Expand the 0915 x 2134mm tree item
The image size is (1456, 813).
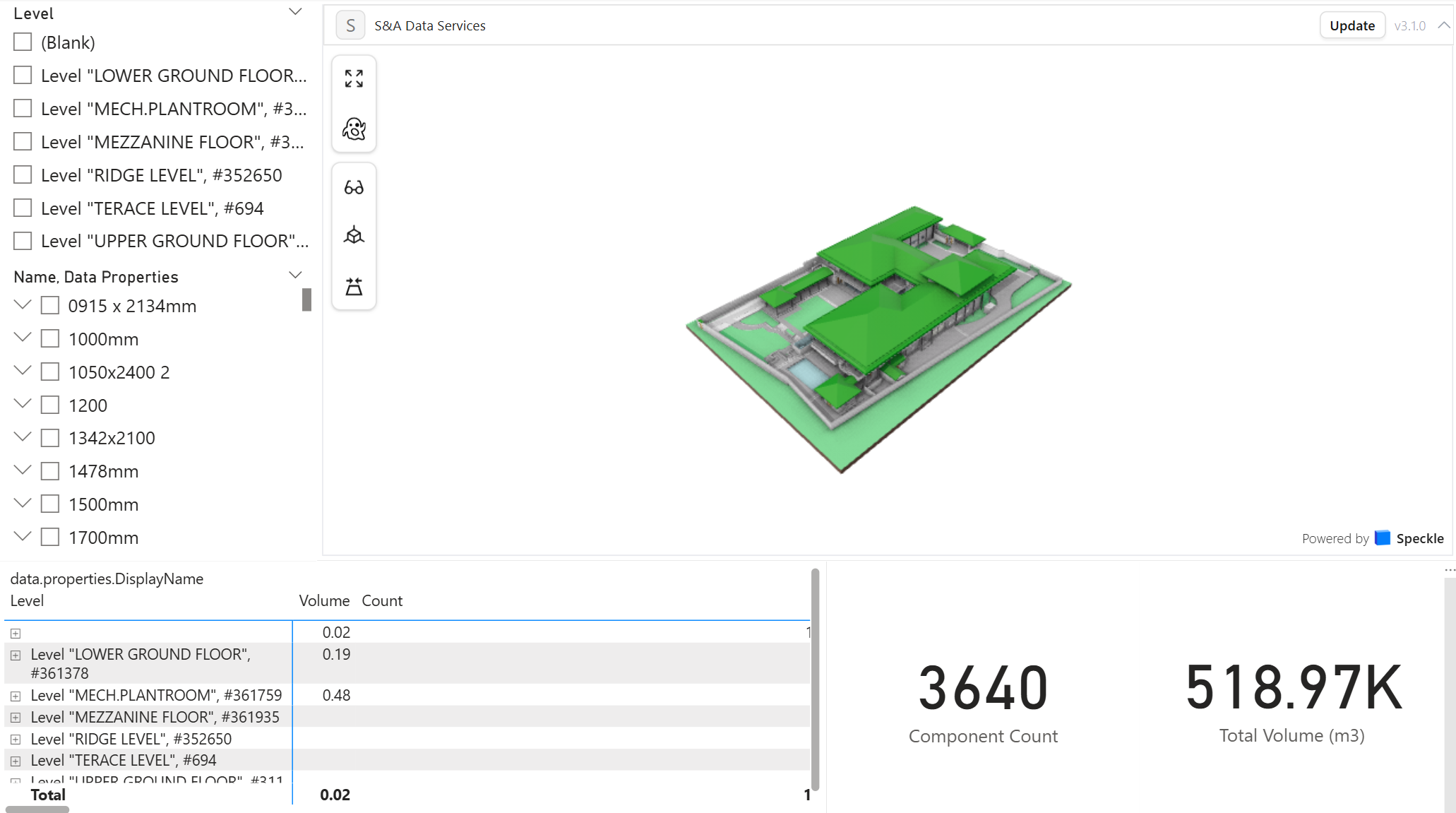point(21,304)
